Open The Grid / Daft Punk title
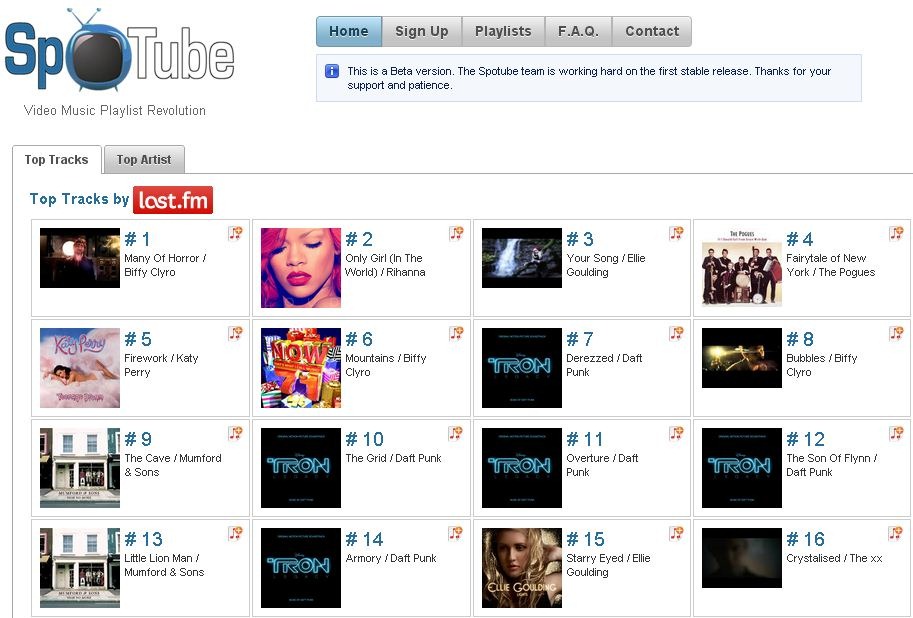The height and width of the screenshot is (618, 913). click(x=393, y=458)
